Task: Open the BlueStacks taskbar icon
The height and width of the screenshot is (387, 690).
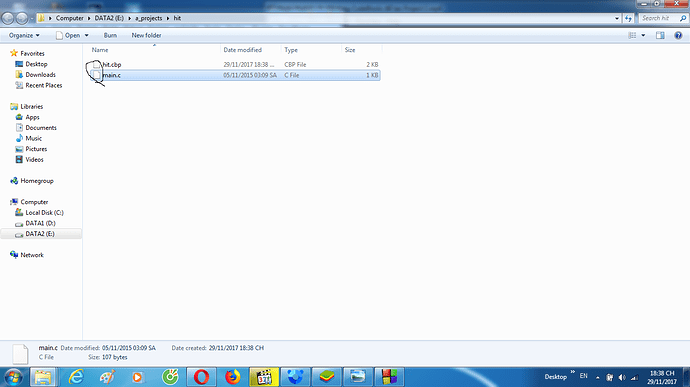Action: click(327, 377)
